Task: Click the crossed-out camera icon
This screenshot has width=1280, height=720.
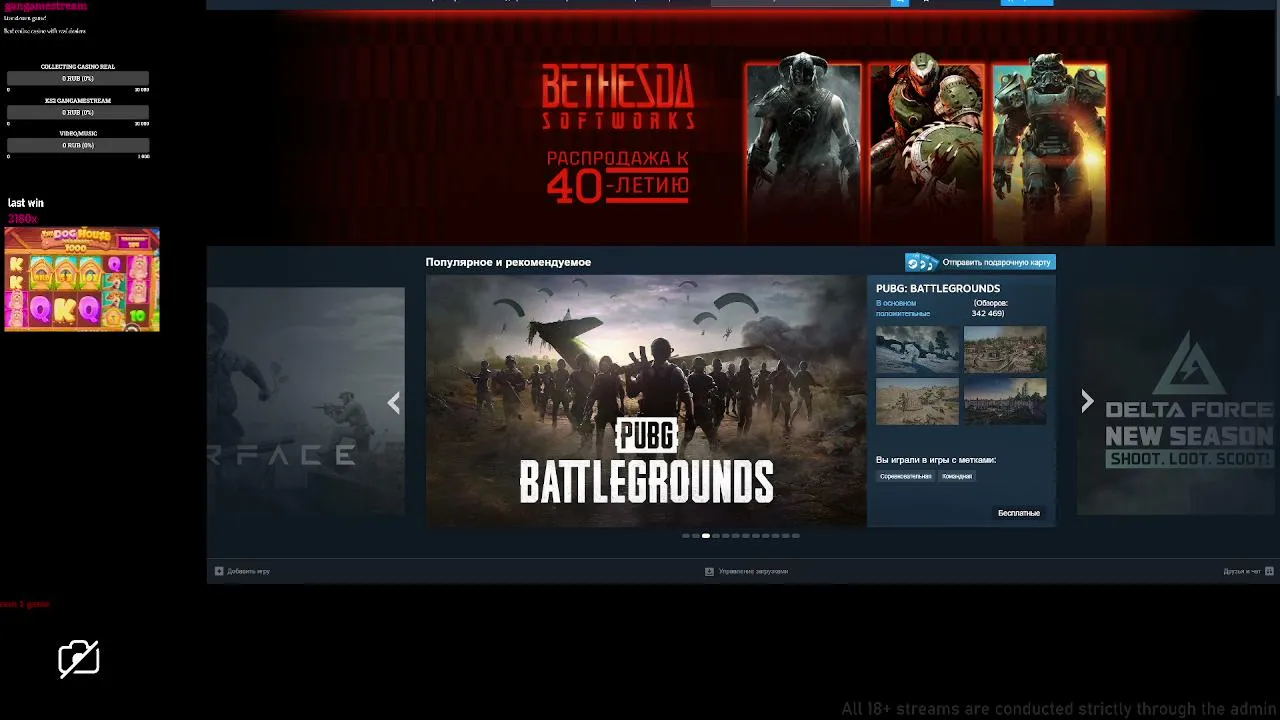Action: point(79,658)
